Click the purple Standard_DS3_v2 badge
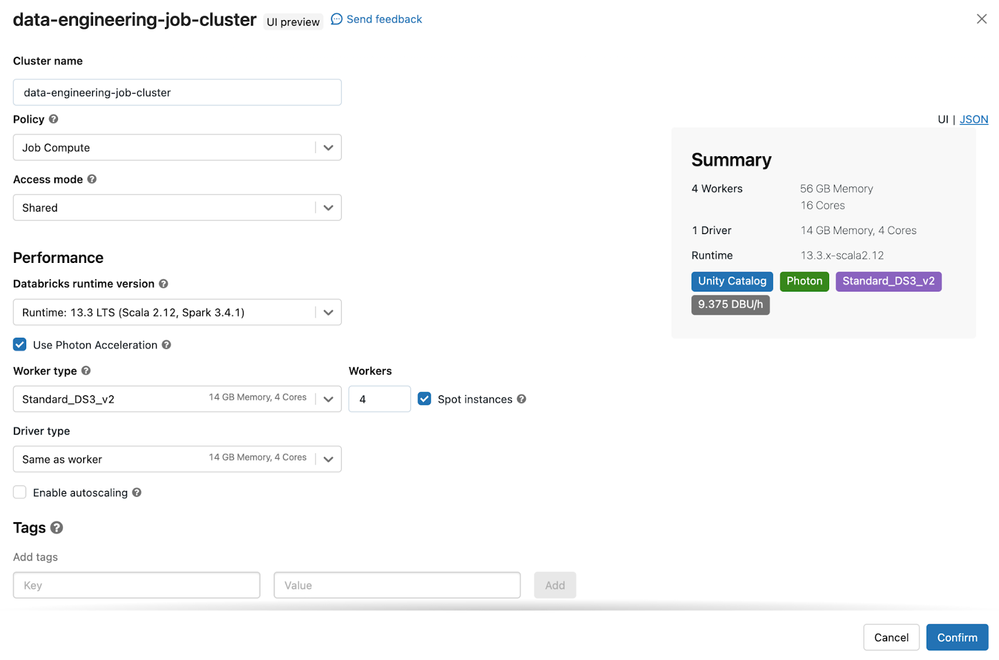The image size is (999, 660). pos(888,281)
